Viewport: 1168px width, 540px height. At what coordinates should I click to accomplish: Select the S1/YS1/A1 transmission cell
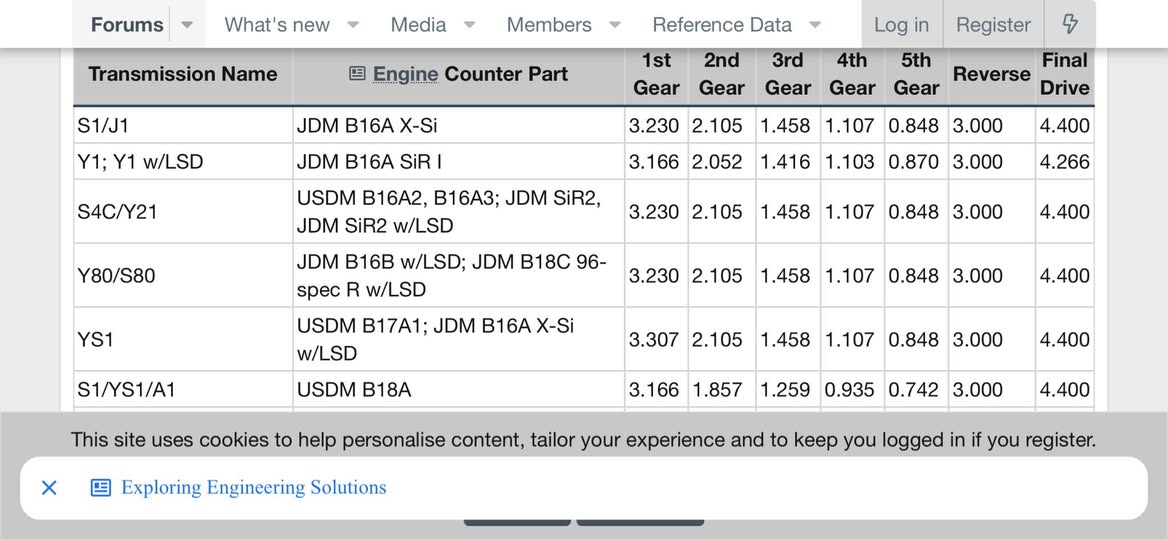click(x=182, y=389)
